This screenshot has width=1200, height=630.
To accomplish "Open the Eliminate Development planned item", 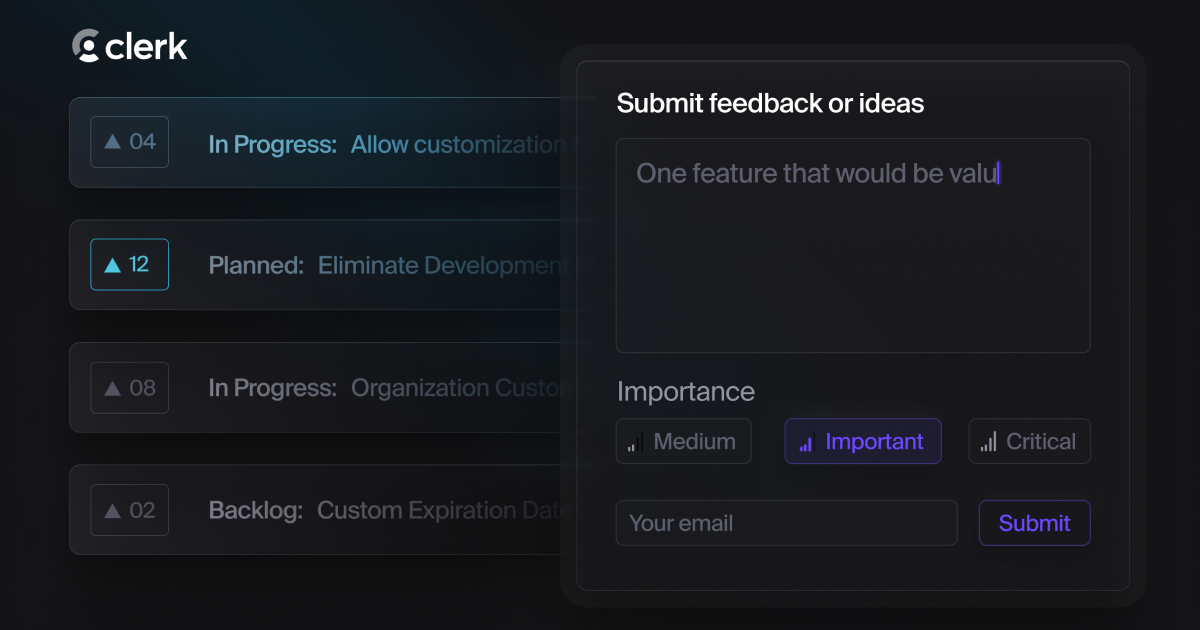I will (380, 264).
